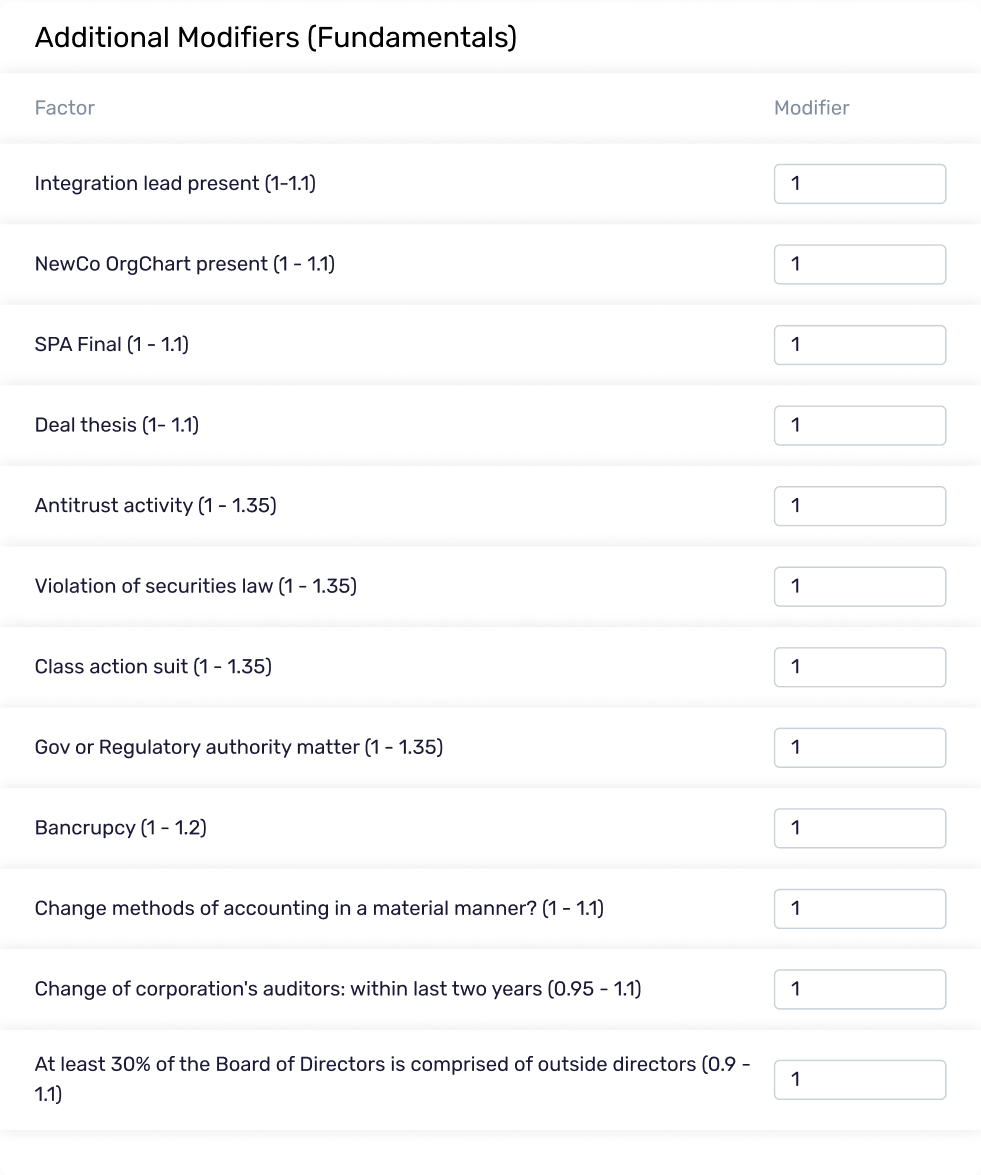The height and width of the screenshot is (1175, 981).
Task: Click the Class action suit modifier input
Action: 859,667
